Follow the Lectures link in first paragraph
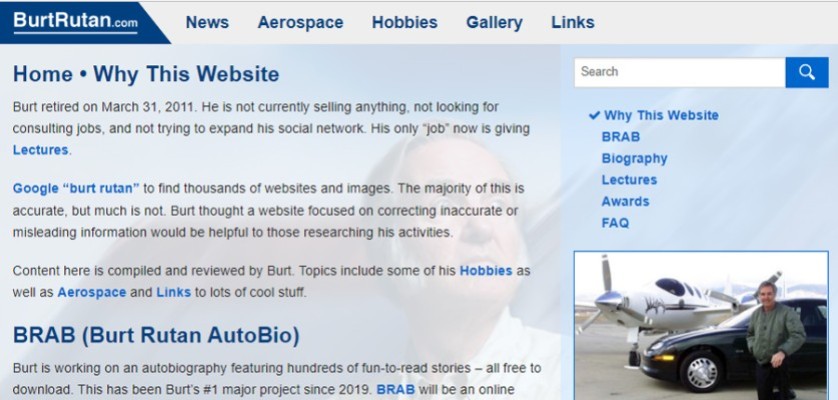The height and width of the screenshot is (400, 838). click(41, 150)
